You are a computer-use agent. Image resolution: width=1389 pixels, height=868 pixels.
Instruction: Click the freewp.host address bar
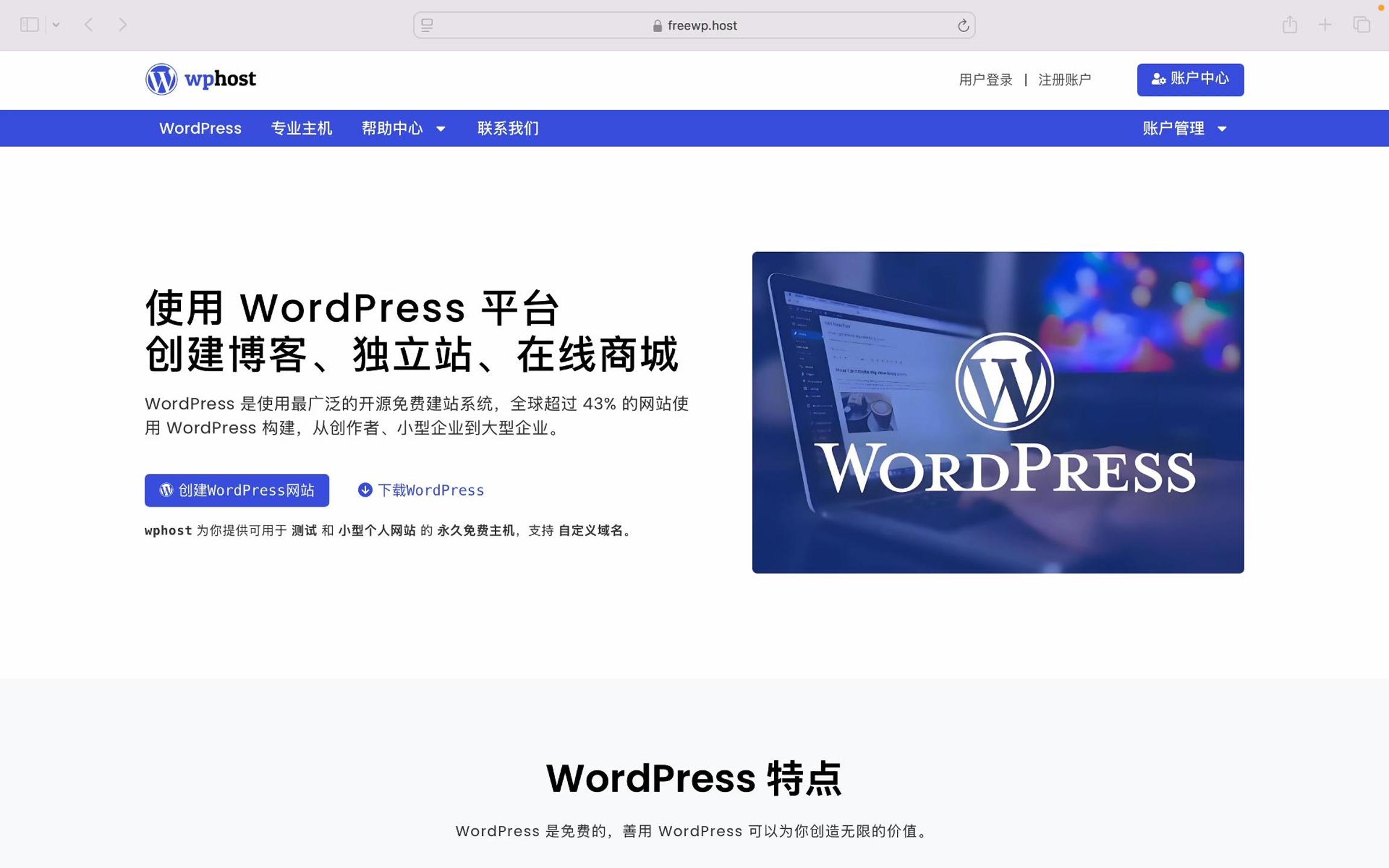[x=694, y=25]
